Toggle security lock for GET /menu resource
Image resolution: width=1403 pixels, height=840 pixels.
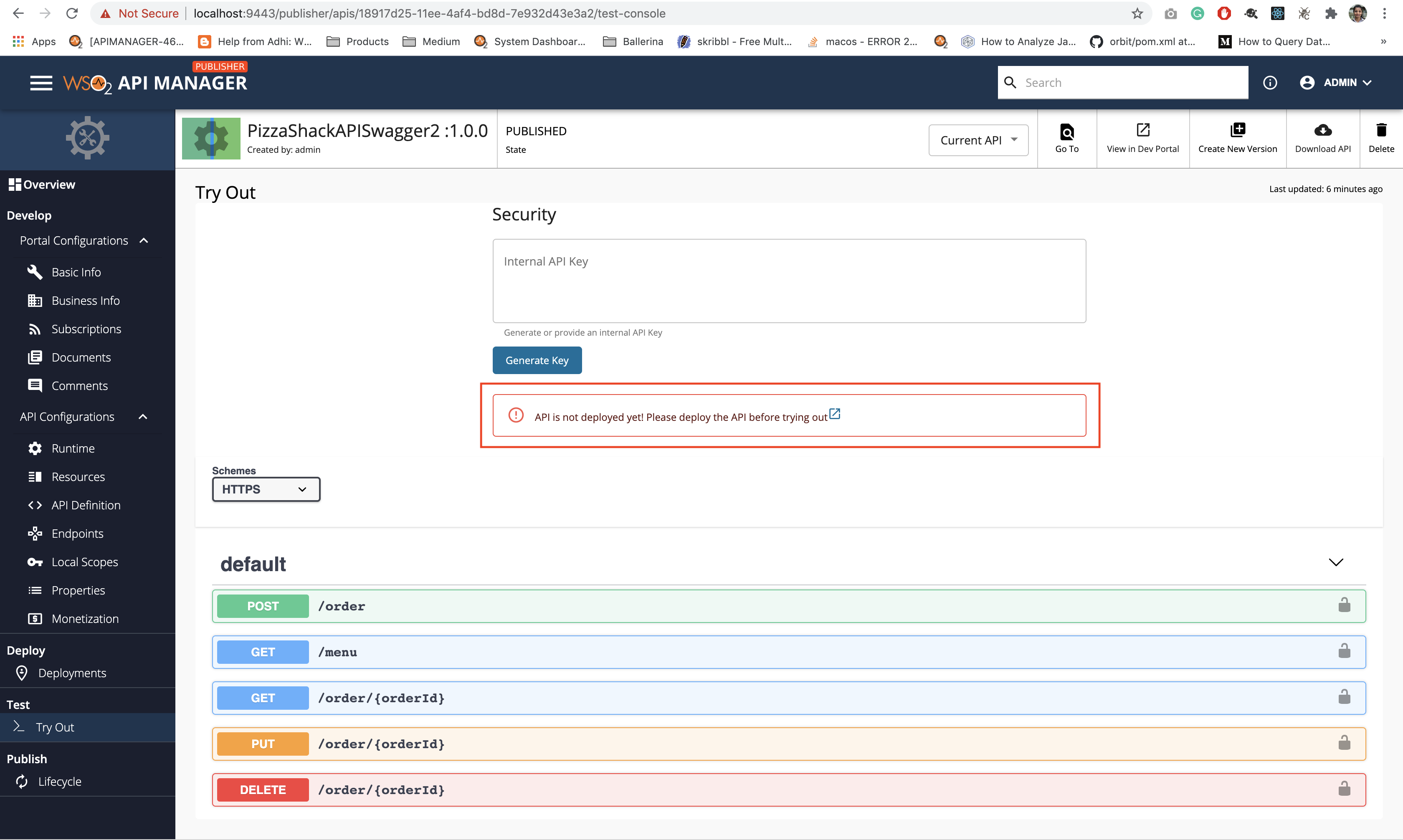(x=1345, y=651)
